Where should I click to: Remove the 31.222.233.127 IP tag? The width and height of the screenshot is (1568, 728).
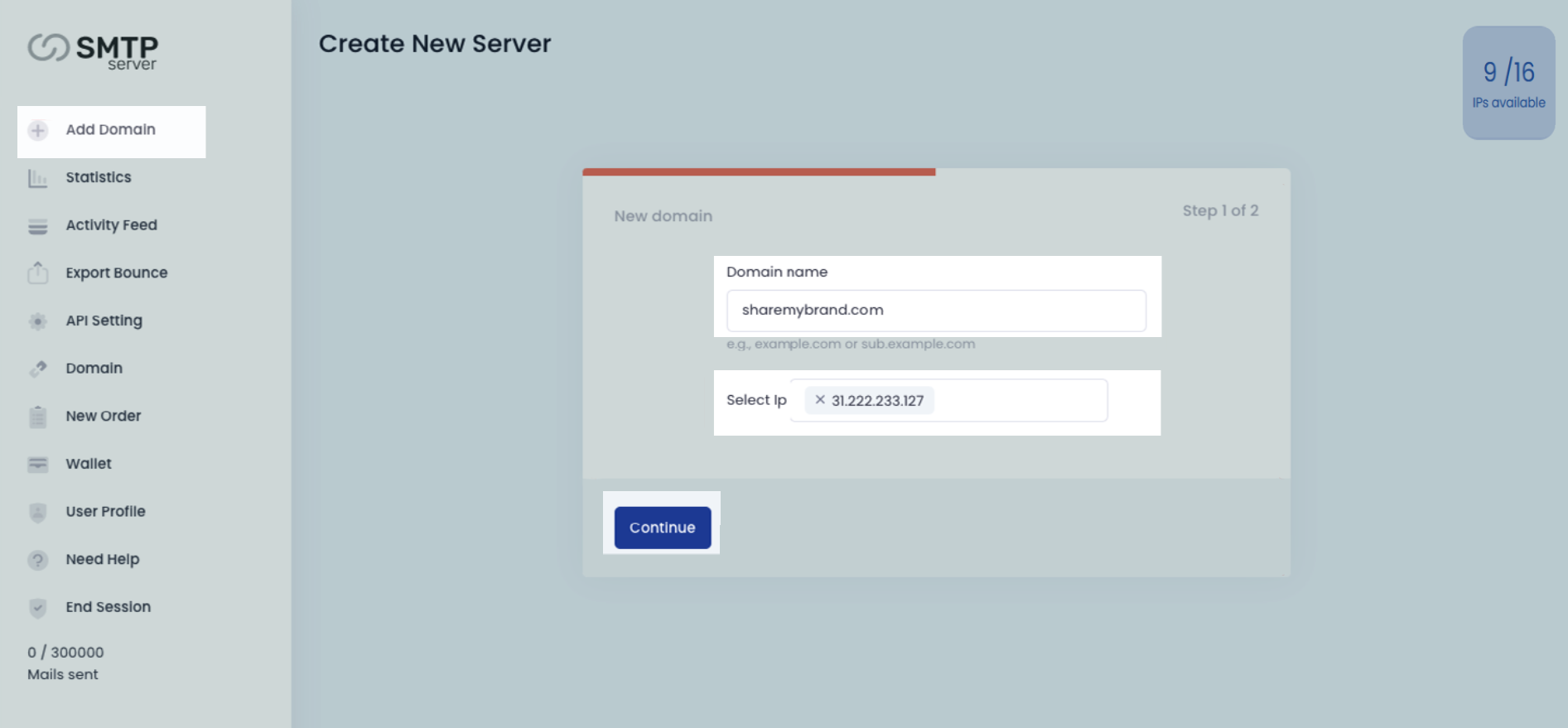820,400
